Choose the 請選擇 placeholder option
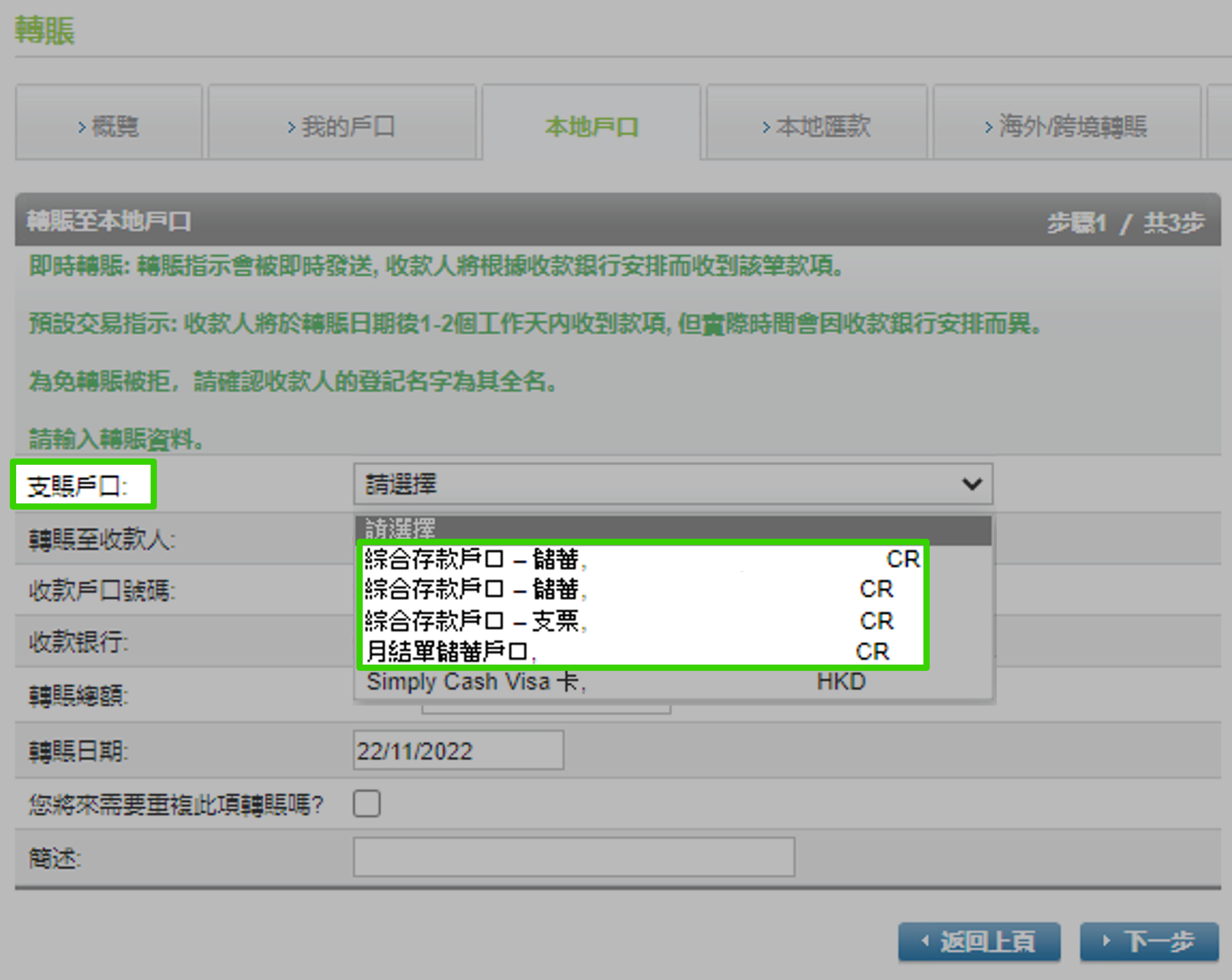 pyautogui.click(x=401, y=528)
